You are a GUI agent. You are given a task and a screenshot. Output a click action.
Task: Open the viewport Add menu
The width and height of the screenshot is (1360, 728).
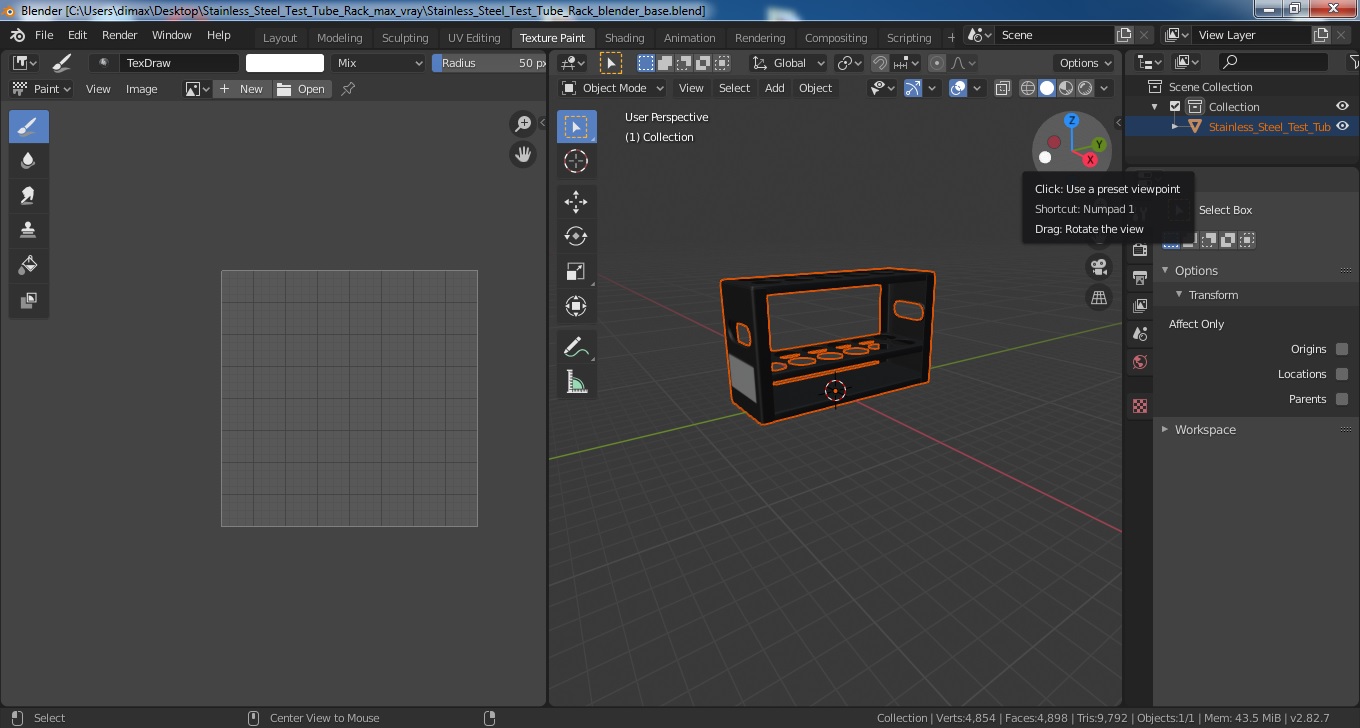775,88
